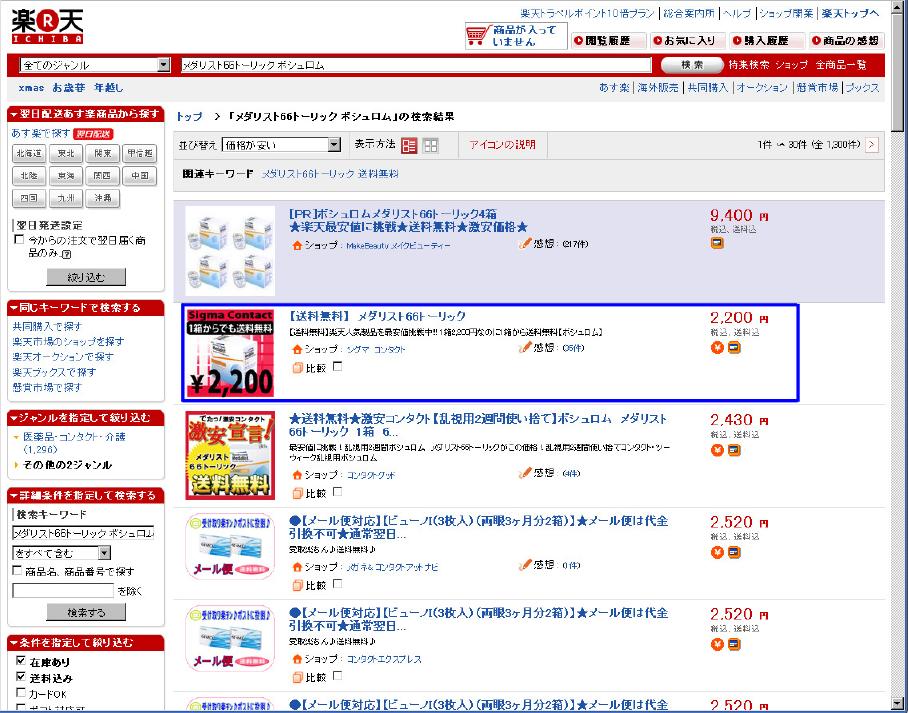This screenshot has width=908, height=713.
Task: Open the あす楽 navigation item
Action: (614, 87)
